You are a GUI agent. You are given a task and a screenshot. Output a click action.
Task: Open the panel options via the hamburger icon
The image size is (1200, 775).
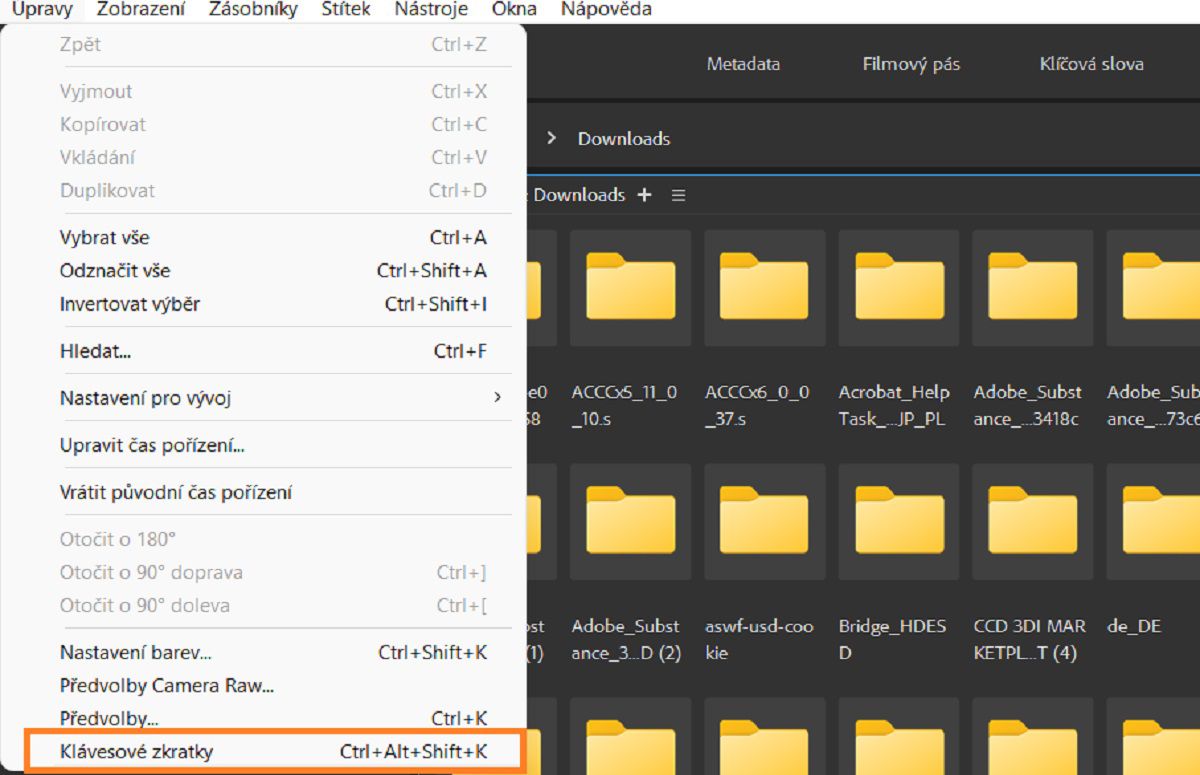[x=678, y=195]
